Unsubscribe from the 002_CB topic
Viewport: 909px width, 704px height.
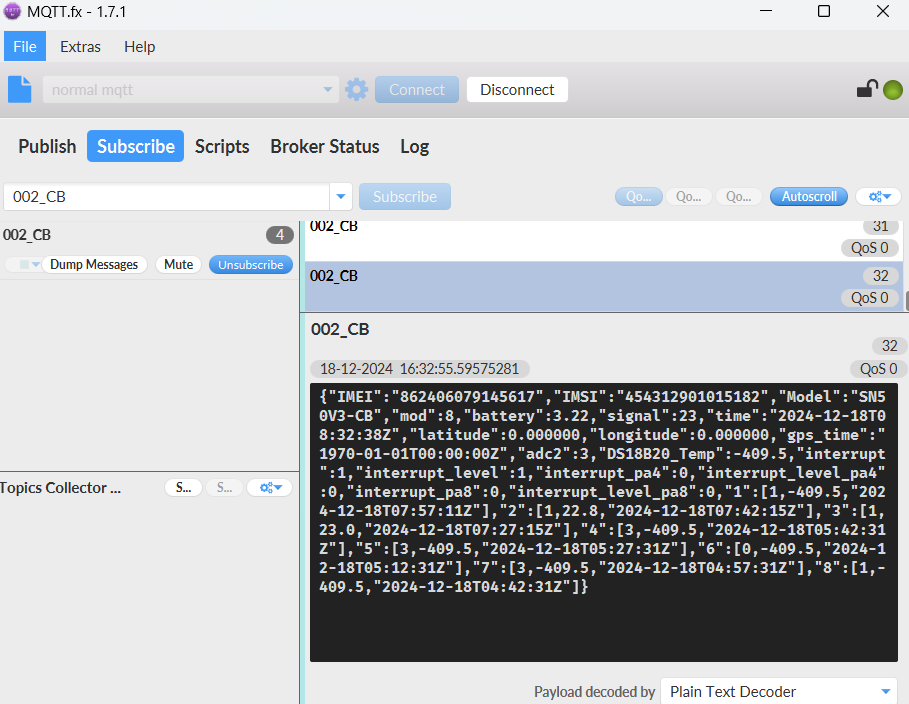coord(250,264)
